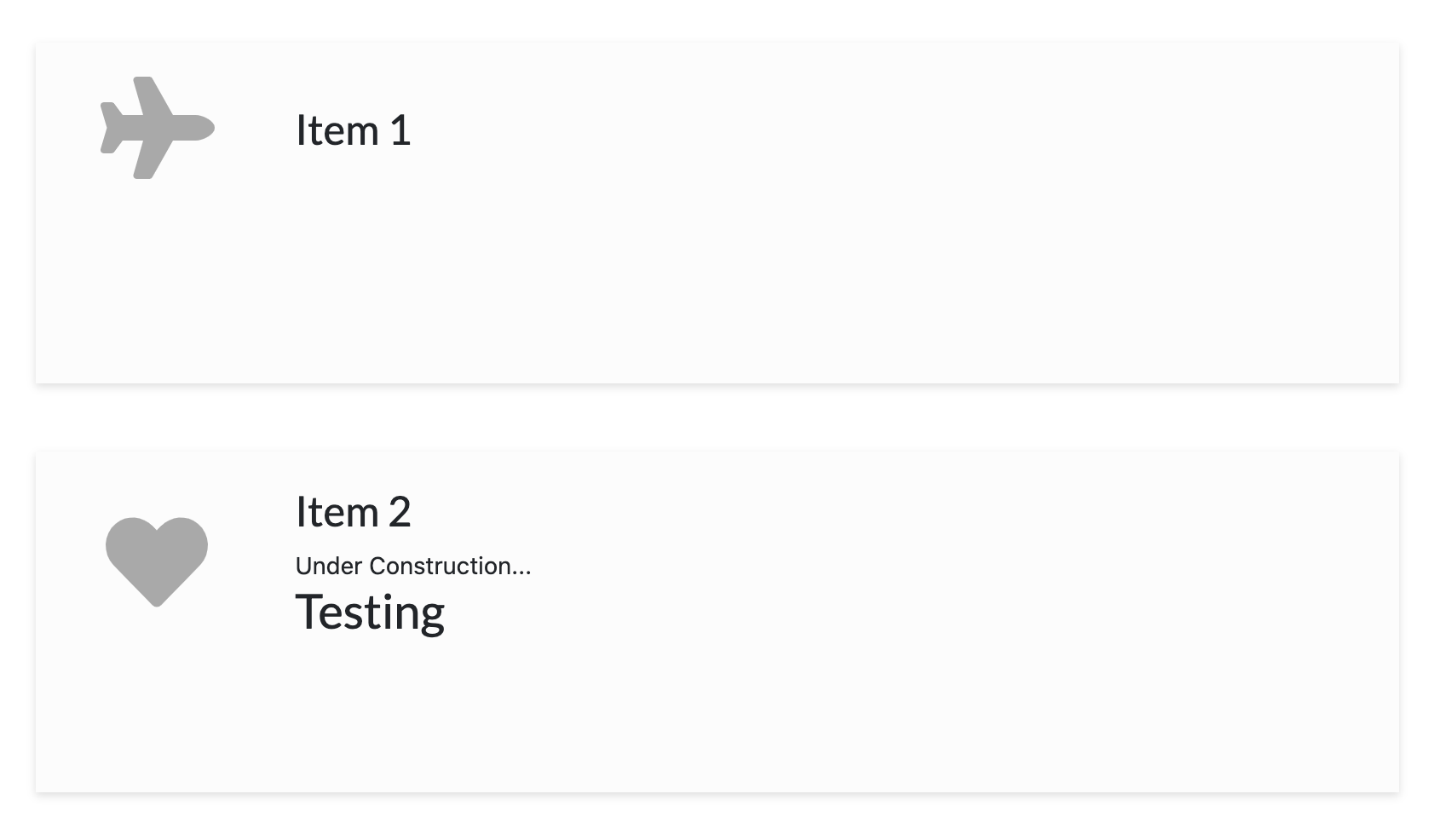Click the heart icon in Item 2
This screenshot has height=840, width=1440.
click(x=157, y=562)
